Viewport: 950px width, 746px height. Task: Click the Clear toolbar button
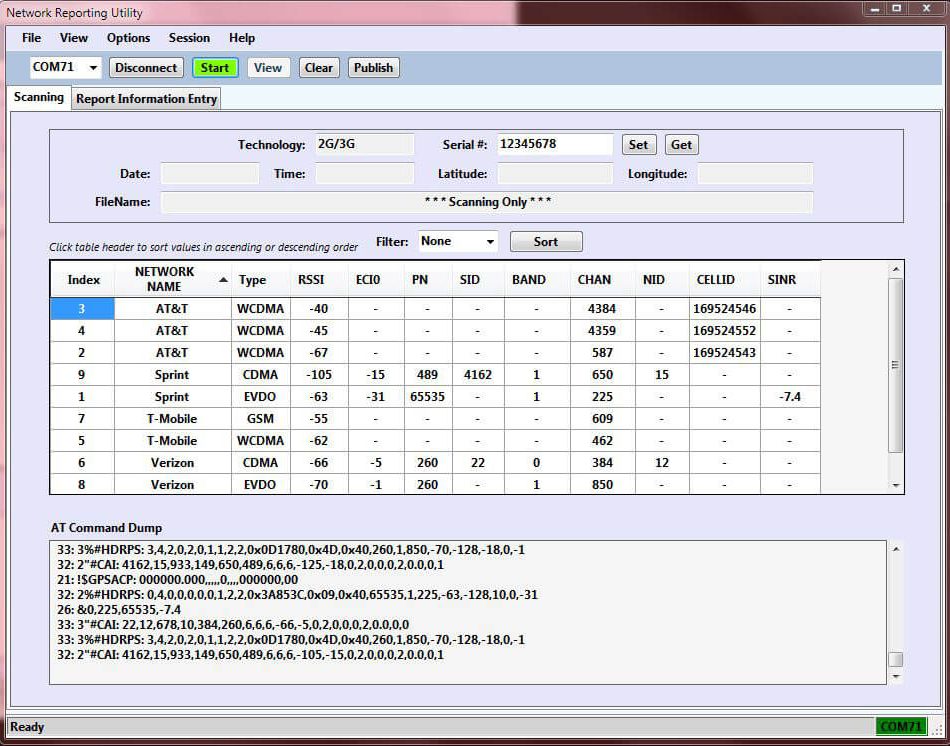[319, 68]
